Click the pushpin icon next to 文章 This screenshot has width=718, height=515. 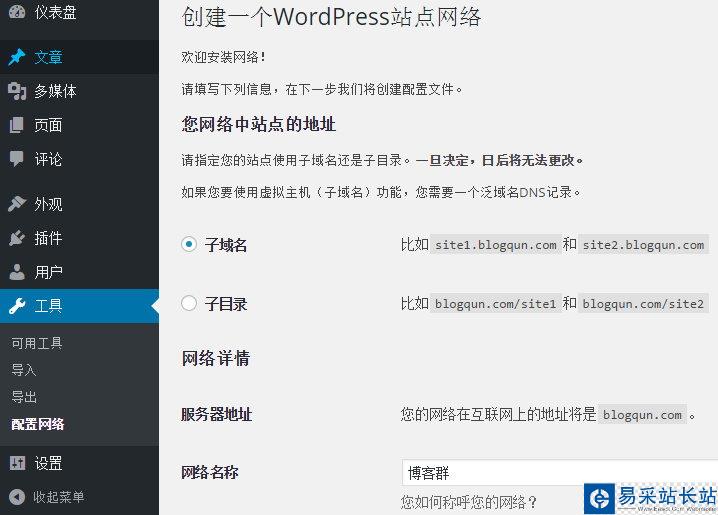click(x=17, y=57)
